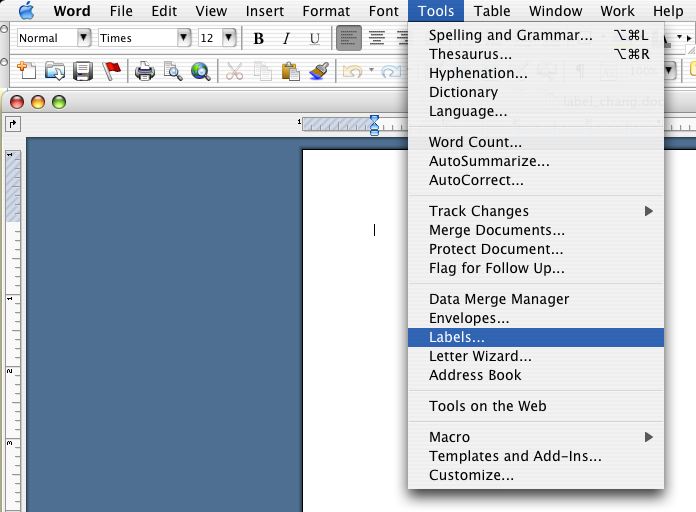
Task: Open the Help menu
Action: 668,11
